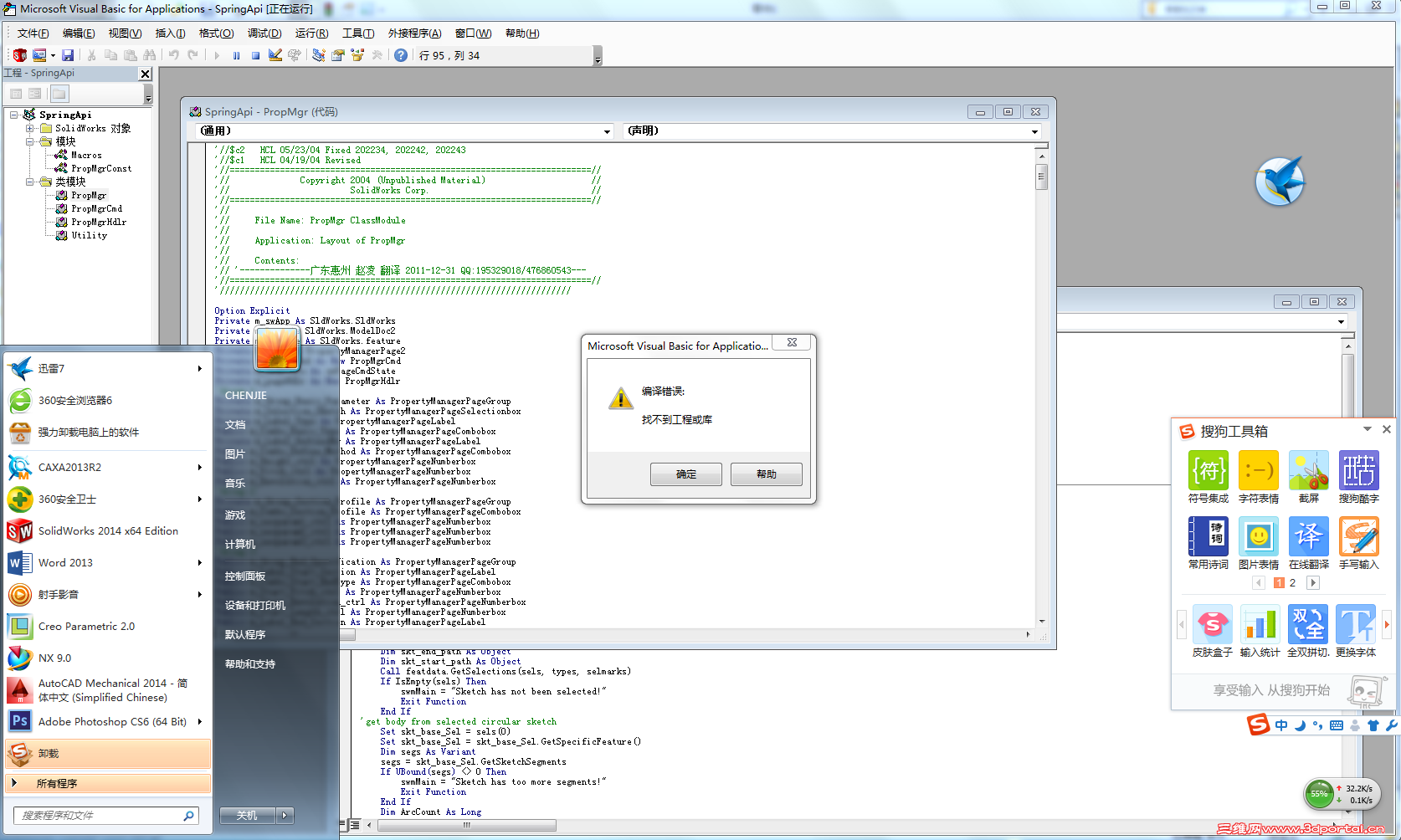
Task: Collapse the SpringApi project tree node
Action: point(13,115)
